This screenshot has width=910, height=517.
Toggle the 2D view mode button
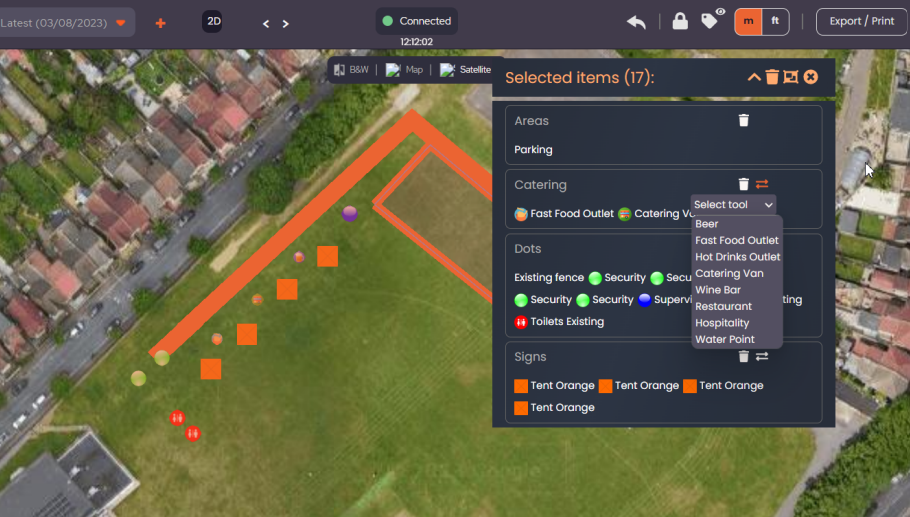tap(212, 22)
